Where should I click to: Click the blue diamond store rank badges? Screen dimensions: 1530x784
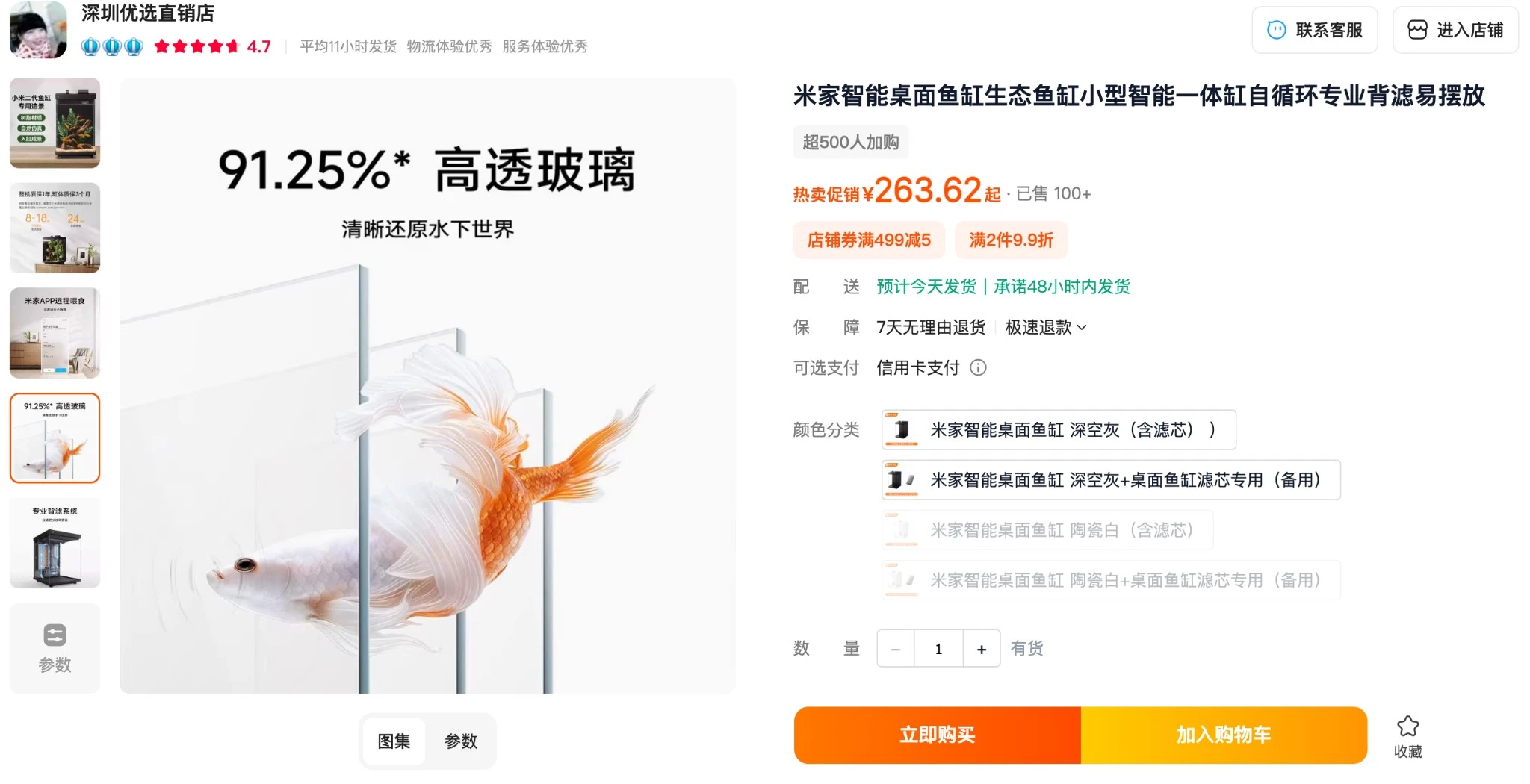pos(112,47)
